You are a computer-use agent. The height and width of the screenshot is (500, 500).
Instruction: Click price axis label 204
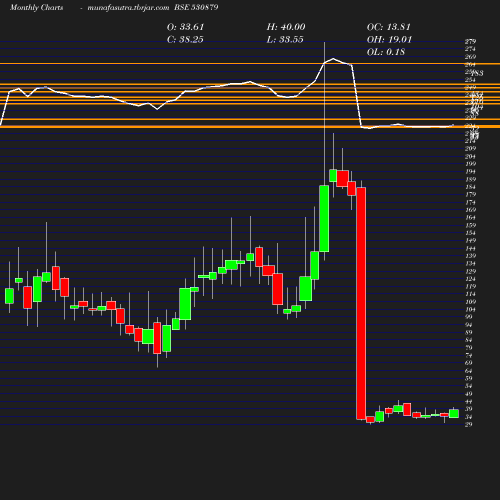(x=470, y=156)
